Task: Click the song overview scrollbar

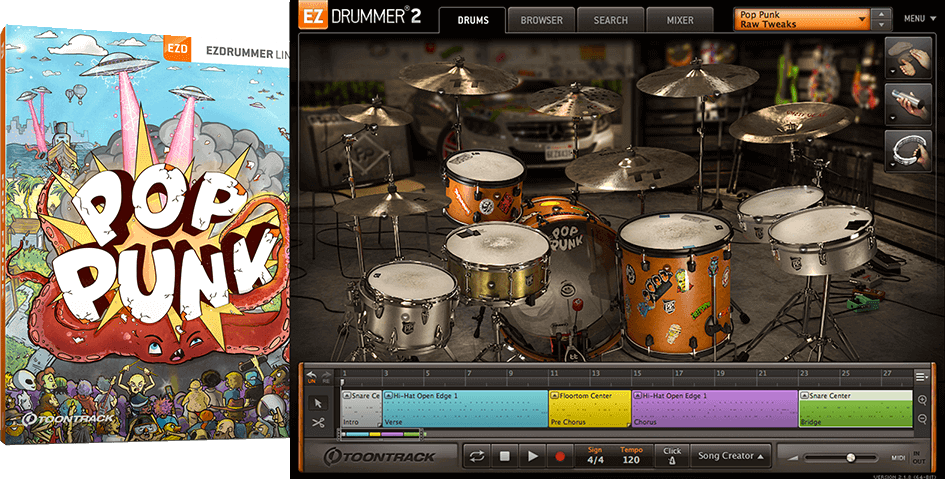Action: [382, 433]
